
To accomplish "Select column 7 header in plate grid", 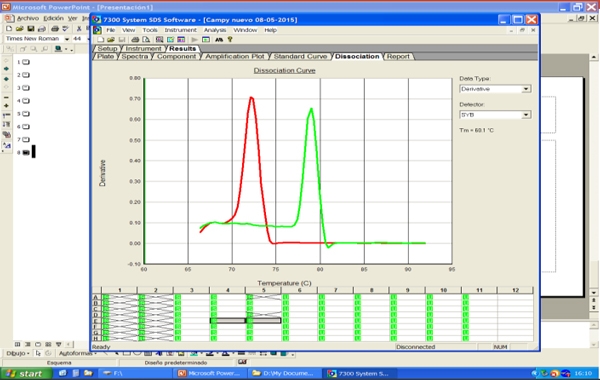I will [x=336, y=290].
